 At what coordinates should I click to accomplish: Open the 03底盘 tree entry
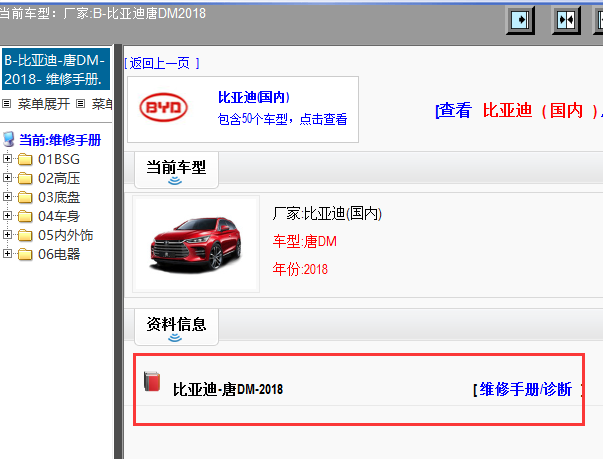pos(59,197)
